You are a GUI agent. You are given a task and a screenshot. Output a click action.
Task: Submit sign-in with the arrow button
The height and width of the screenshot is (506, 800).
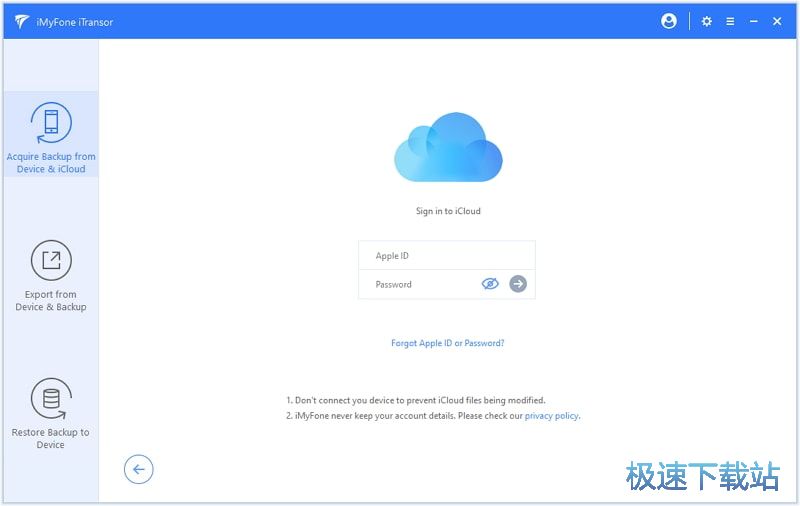[518, 284]
